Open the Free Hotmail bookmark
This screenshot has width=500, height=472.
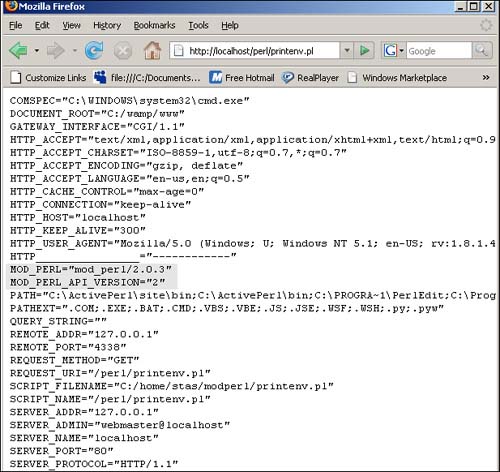(x=242, y=78)
